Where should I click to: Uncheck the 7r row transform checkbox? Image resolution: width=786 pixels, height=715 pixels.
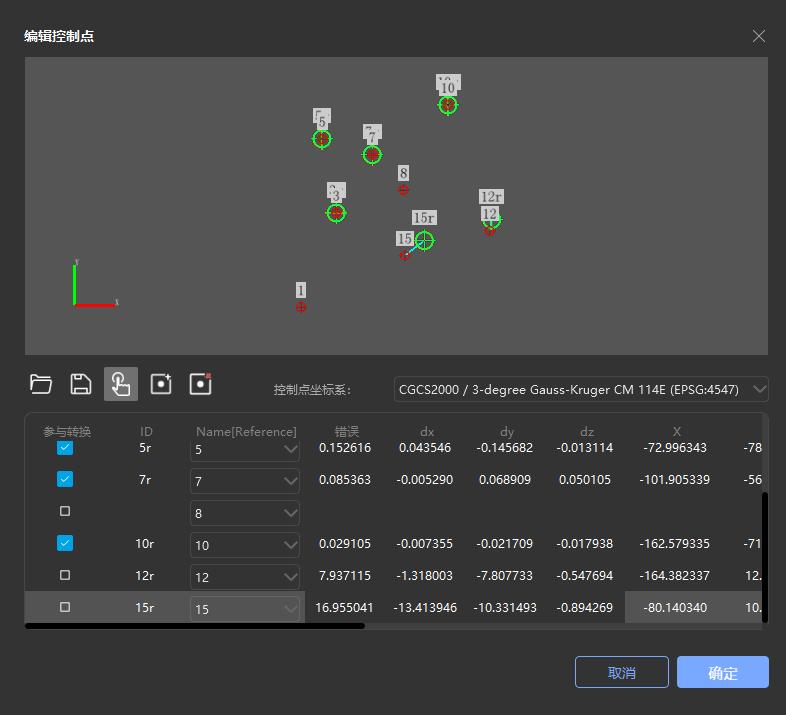[x=65, y=479]
